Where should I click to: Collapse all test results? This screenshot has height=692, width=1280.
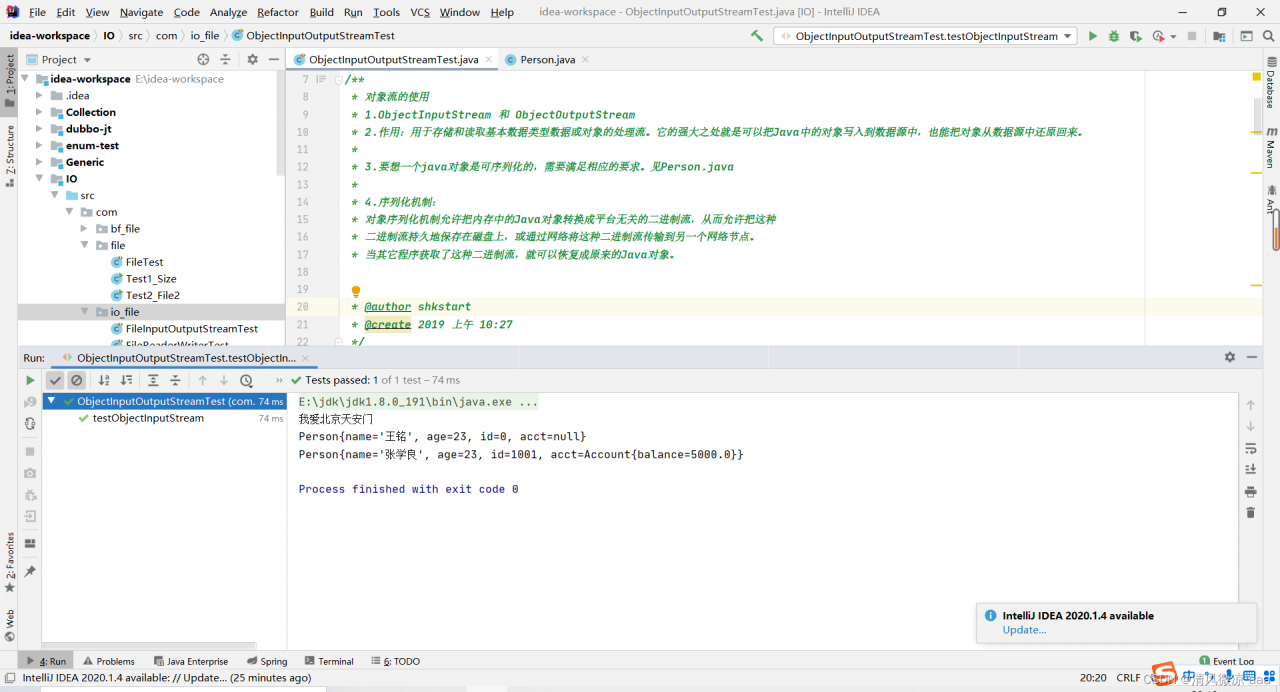click(175, 380)
